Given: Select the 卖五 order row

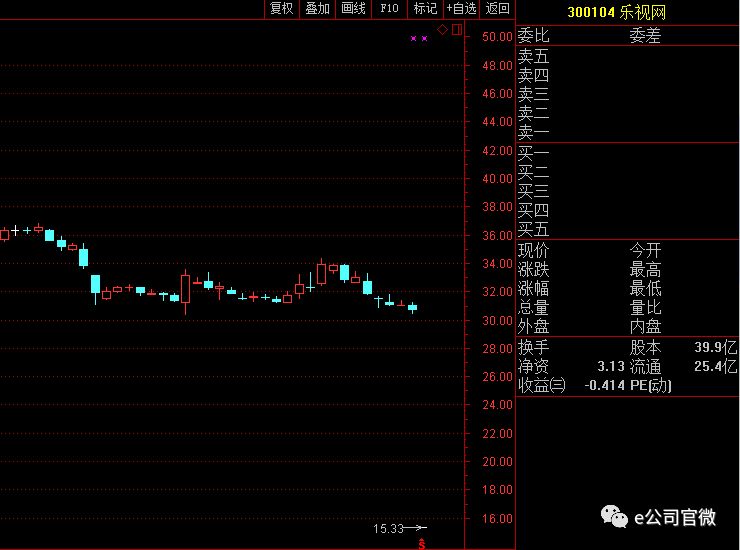Looking at the screenshot, I should pos(627,57).
